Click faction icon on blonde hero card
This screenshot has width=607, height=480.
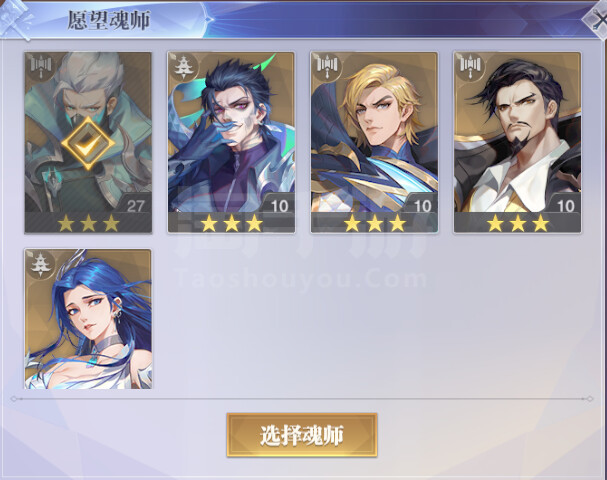click(327, 66)
